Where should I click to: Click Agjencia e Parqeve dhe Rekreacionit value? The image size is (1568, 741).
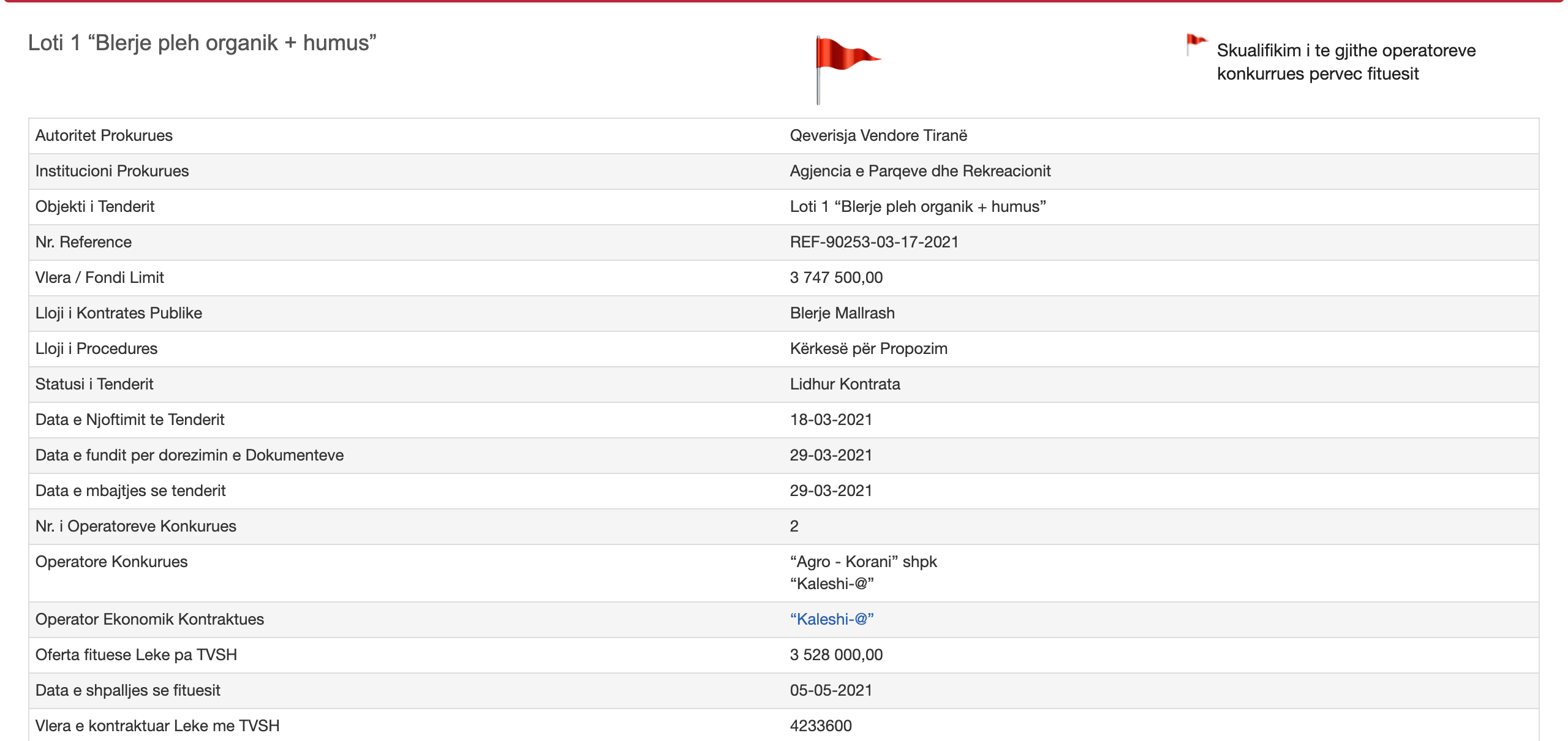click(x=919, y=171)
